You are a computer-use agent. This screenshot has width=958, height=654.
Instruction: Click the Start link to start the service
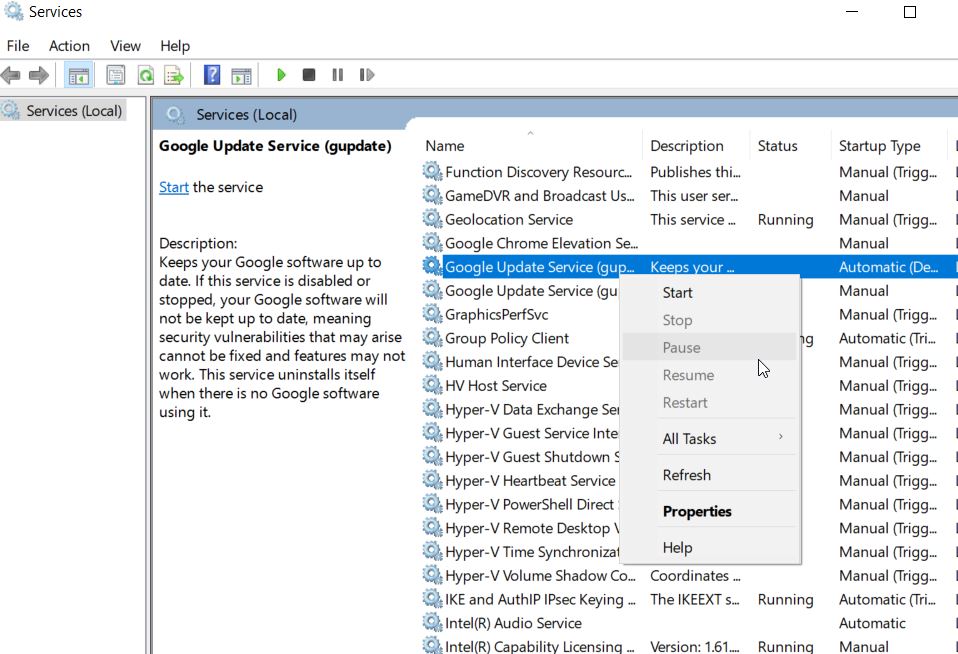tap(174, 187)
